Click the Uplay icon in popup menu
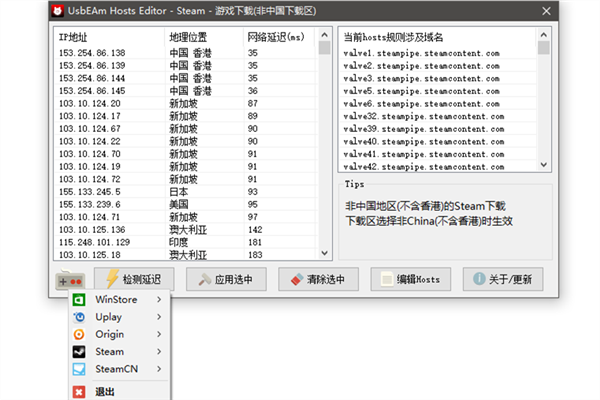This screenshot has height=400, width=600. 79,317
